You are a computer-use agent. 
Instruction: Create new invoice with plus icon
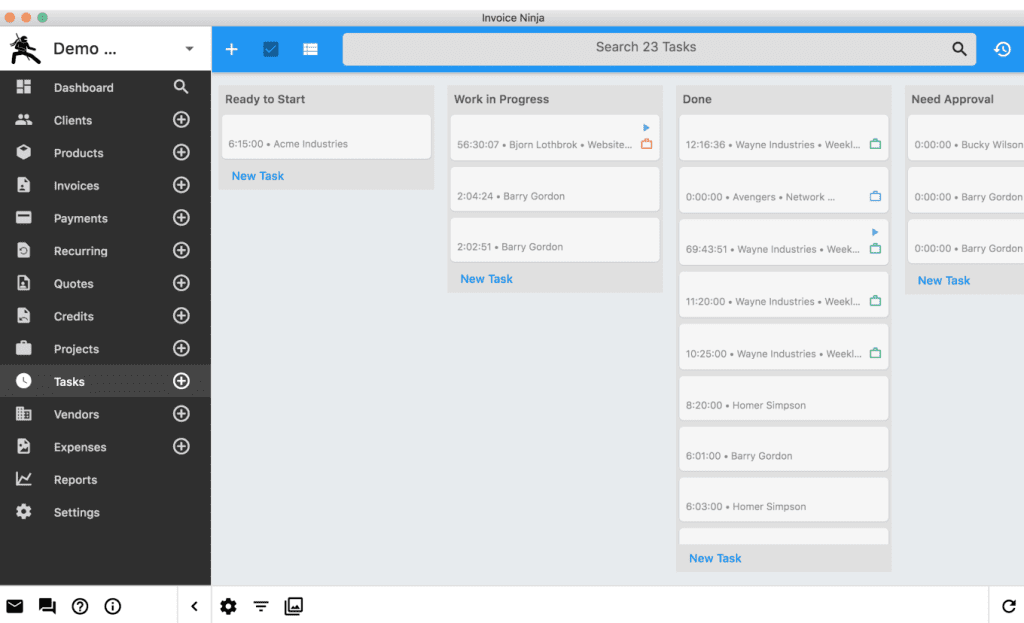(x=181, y=185)
